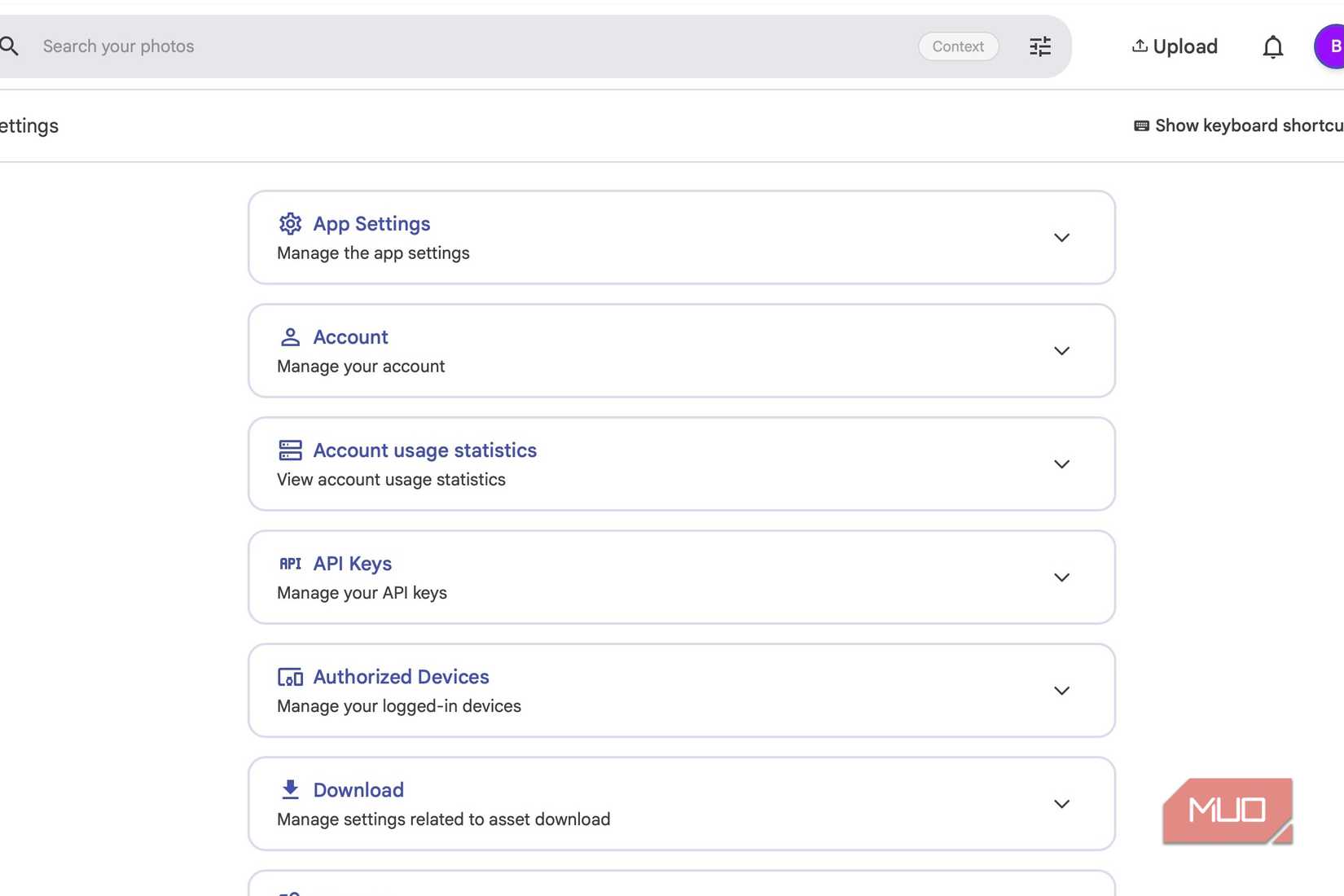The height and width of the screenshot is (896, 1344).
Task: Click the search magnifier icon
Action: pos(9,46)
